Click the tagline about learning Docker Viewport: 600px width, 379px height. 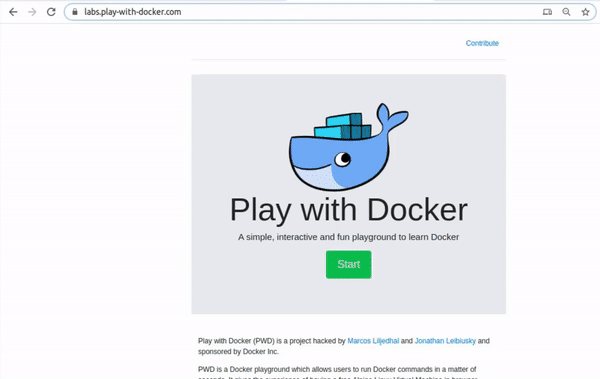pos(349,237)
